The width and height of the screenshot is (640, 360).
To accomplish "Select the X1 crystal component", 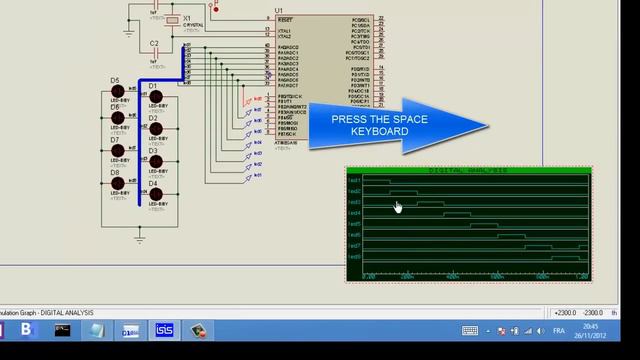I will point(173,20).
